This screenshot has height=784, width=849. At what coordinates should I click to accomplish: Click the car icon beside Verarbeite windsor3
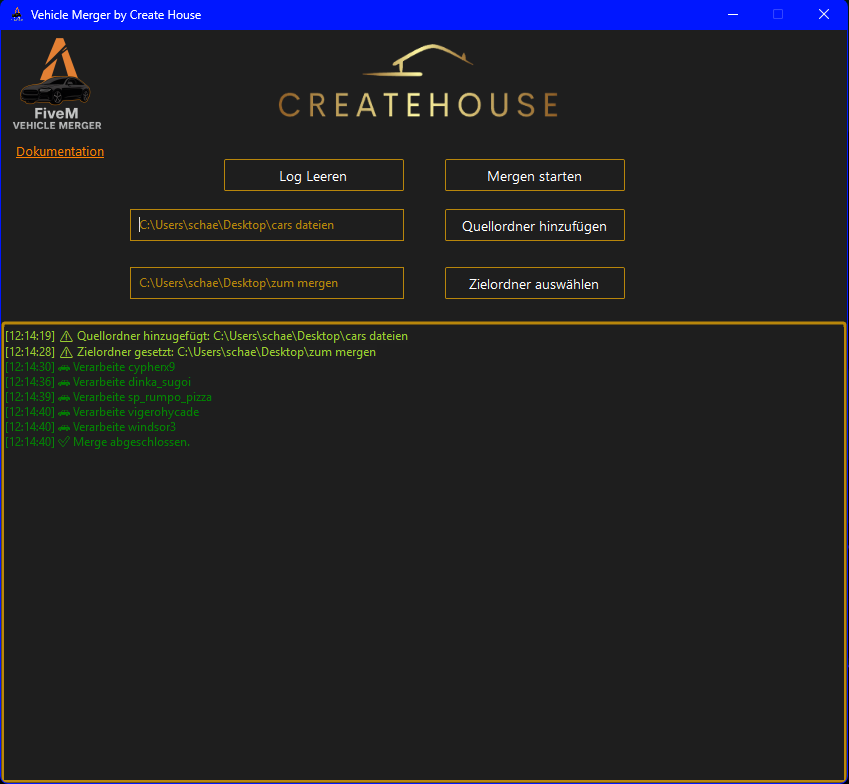pos(64,427)
